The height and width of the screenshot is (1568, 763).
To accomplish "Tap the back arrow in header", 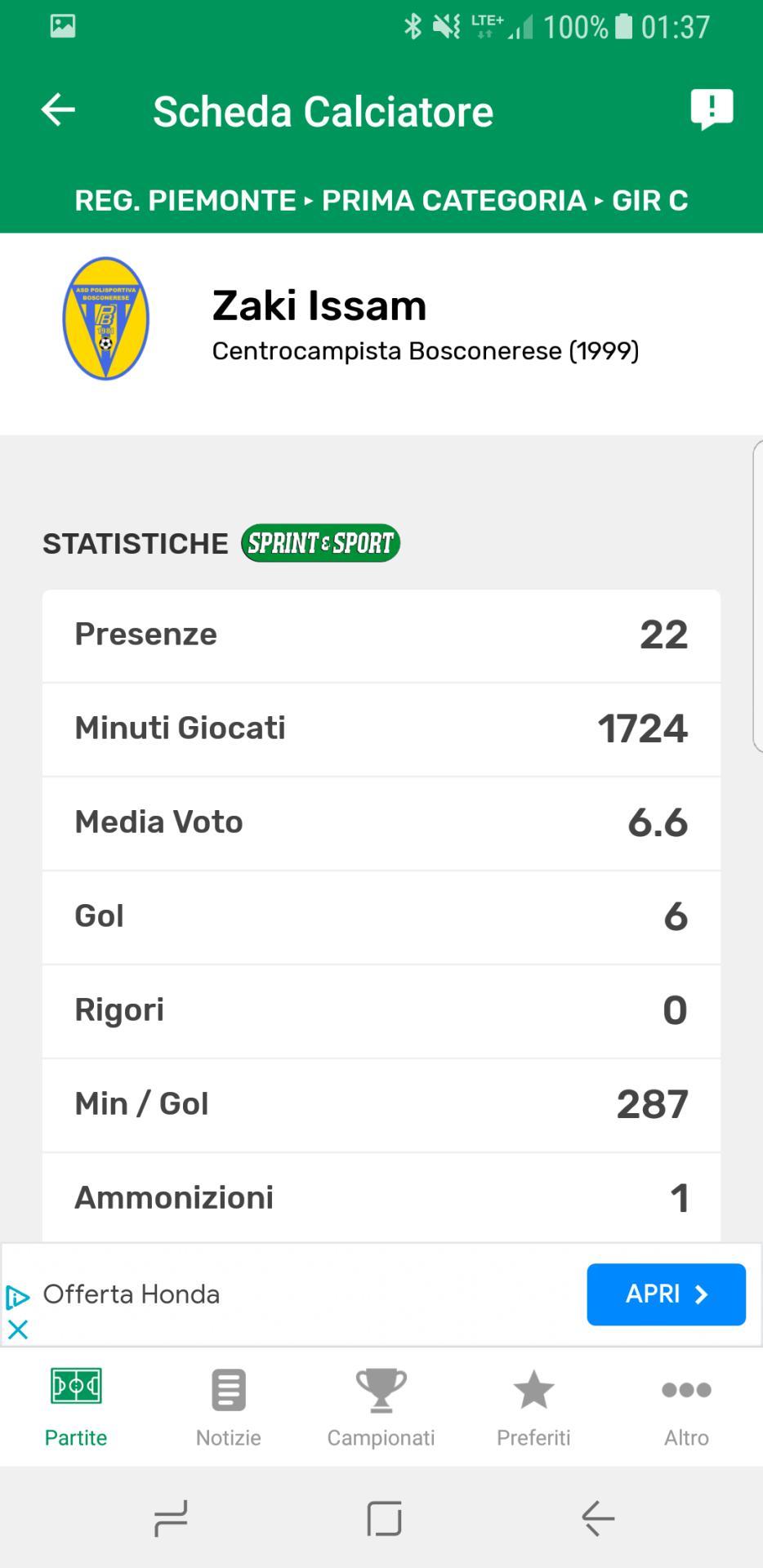I will tap(58, 110).
